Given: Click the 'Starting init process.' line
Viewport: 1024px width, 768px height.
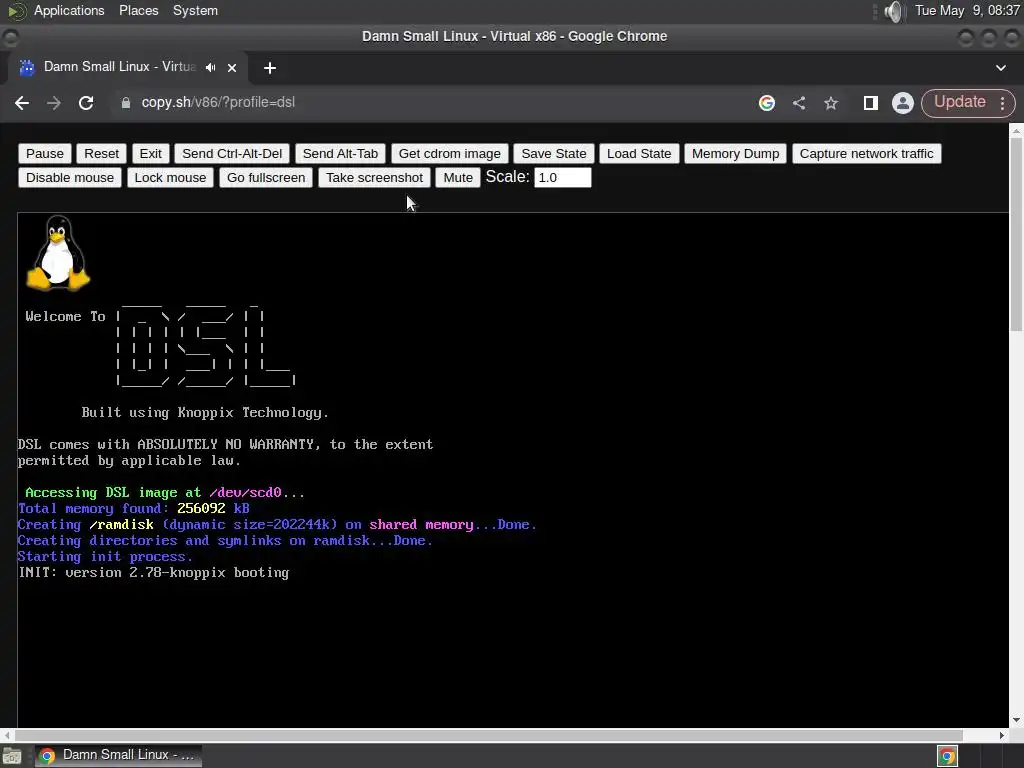Looking at the screenshot, I should point(105,556).
